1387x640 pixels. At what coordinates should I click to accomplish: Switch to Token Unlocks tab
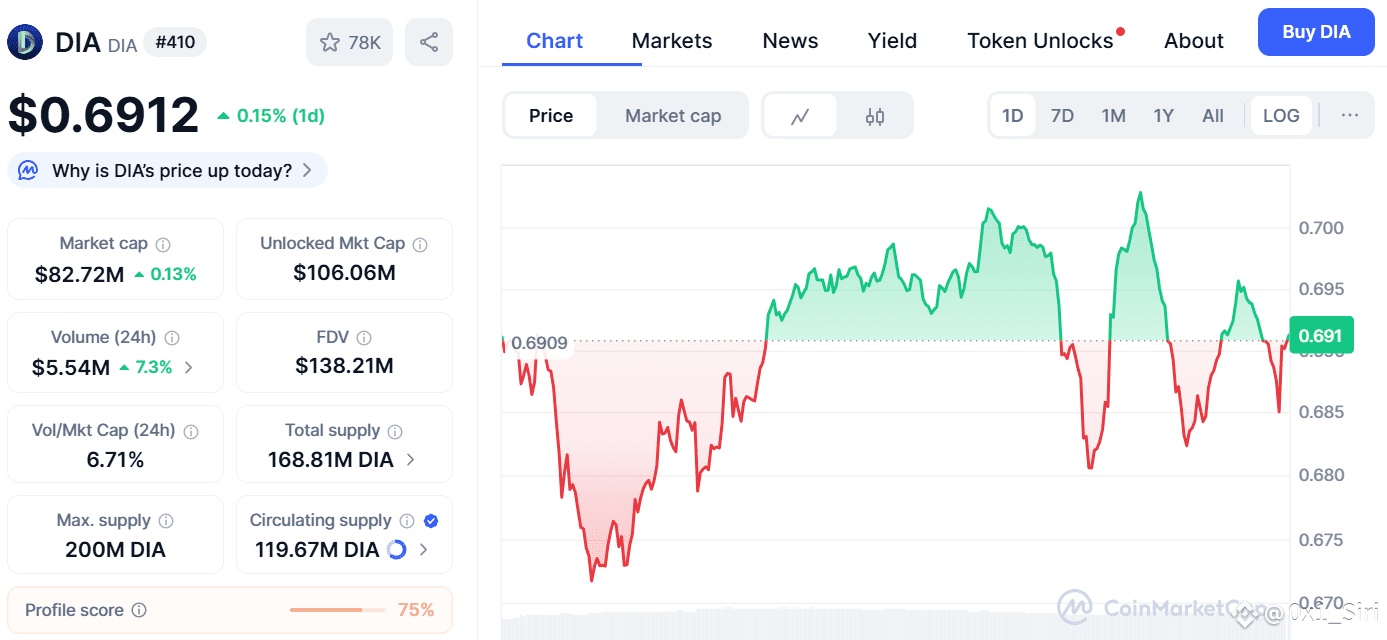pos(1040,41)
